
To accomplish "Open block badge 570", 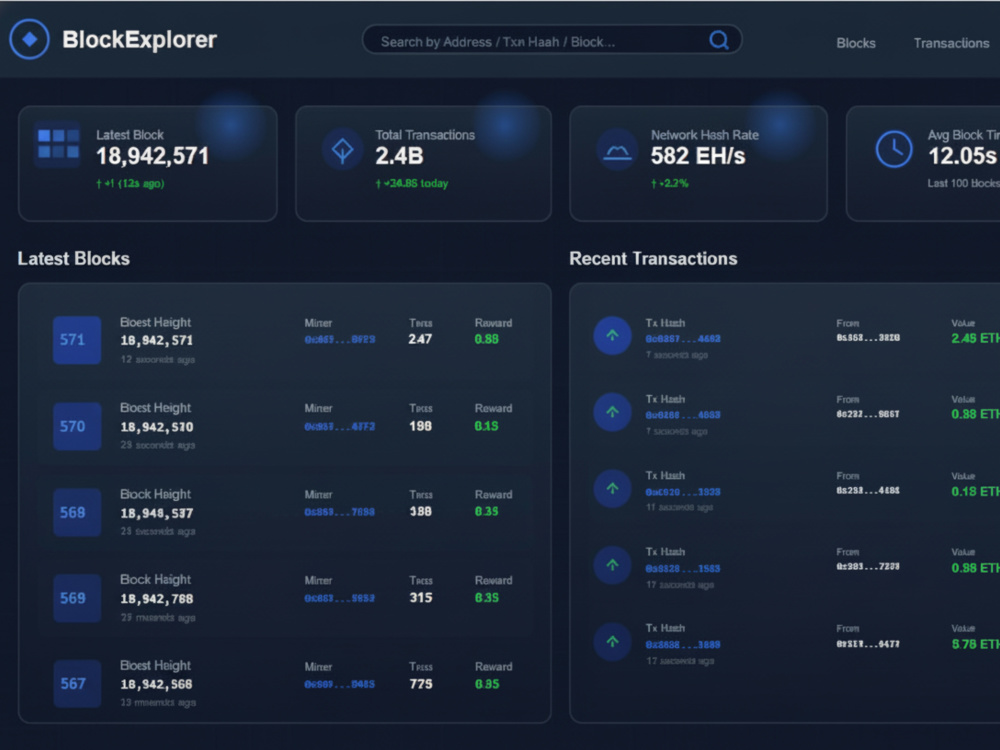I will click(x=77, y=426).
